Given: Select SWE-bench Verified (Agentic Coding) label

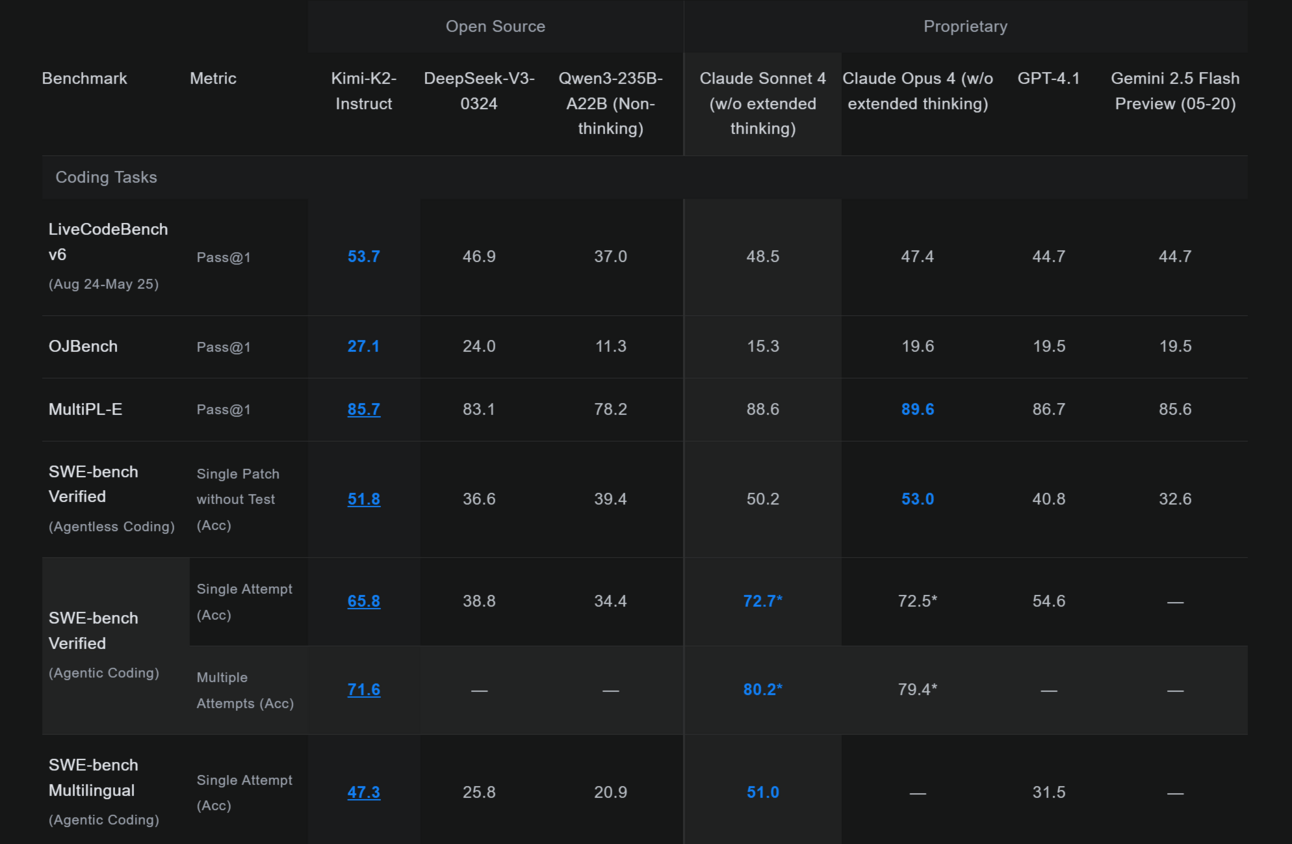Looking at the screenshot, I should point(104,645).
